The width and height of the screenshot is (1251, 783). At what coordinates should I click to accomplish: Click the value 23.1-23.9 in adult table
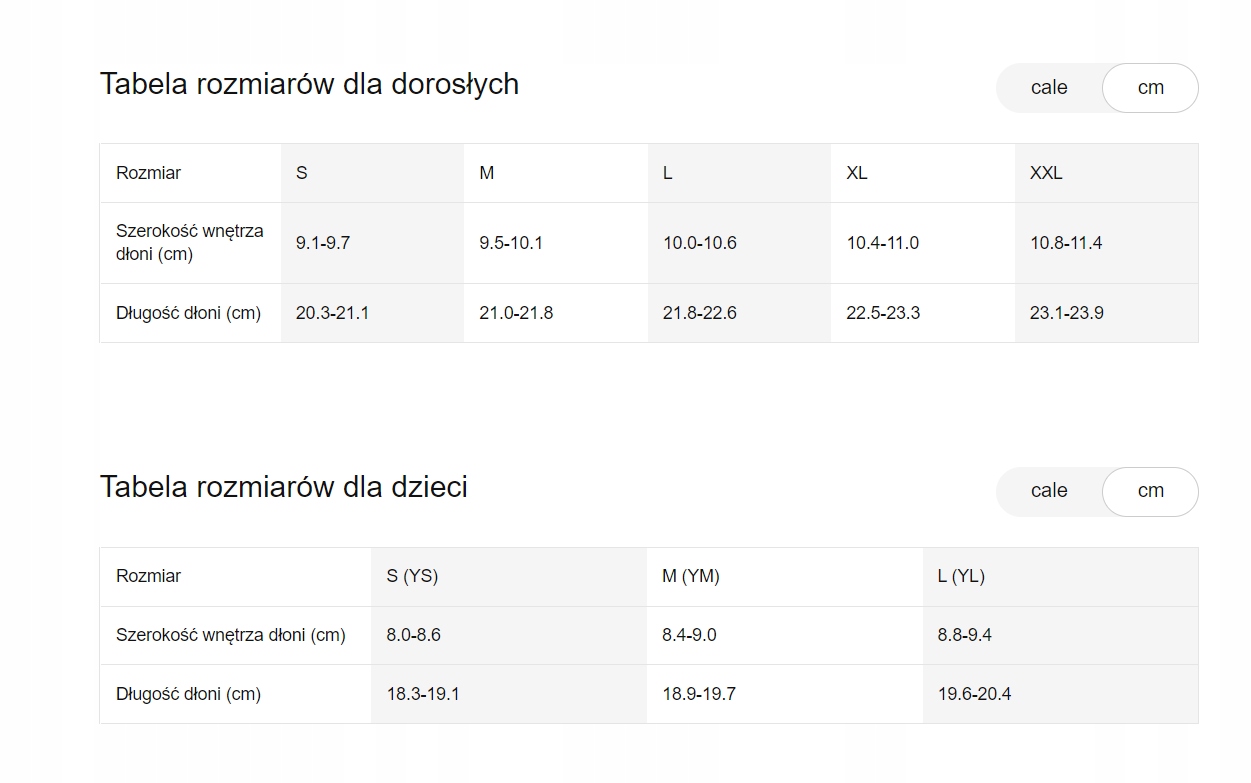(x=1066, y=312)
